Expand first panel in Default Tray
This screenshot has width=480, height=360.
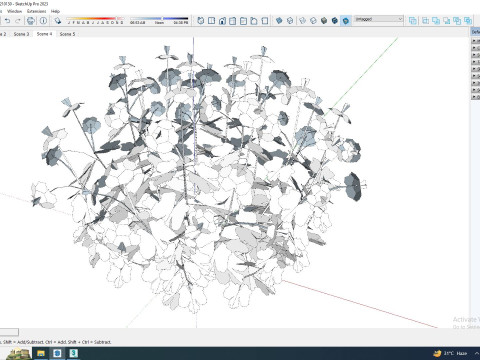475,41
